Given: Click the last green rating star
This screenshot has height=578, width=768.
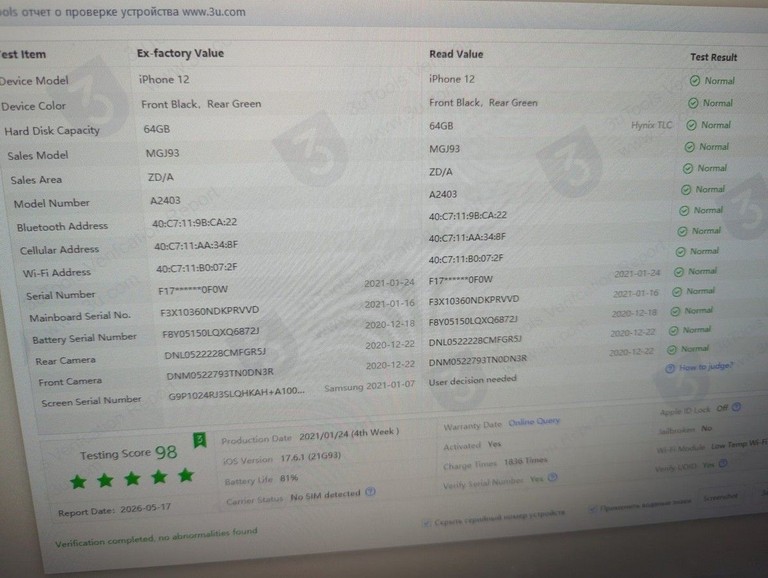Looking at the screenshot, I should tap(186, 475).
